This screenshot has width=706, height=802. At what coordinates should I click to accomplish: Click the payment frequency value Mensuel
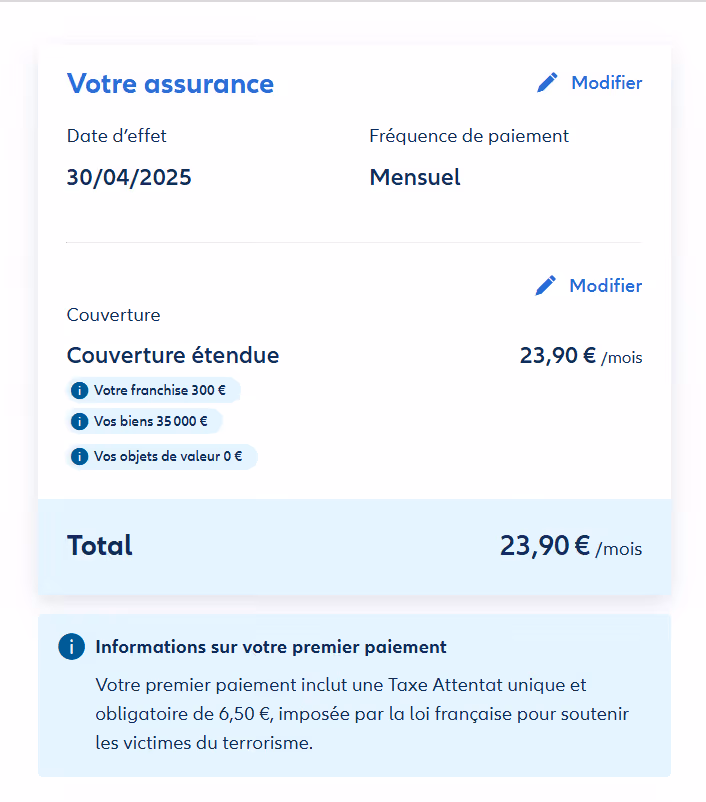point(415,178)
